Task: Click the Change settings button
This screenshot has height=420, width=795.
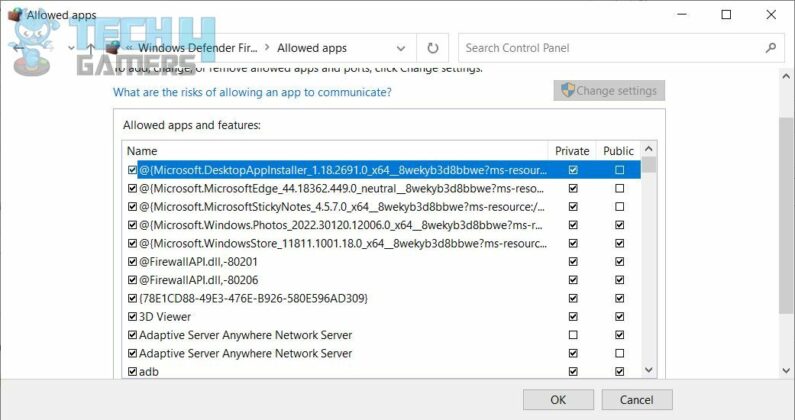Action: click(609, 90)
